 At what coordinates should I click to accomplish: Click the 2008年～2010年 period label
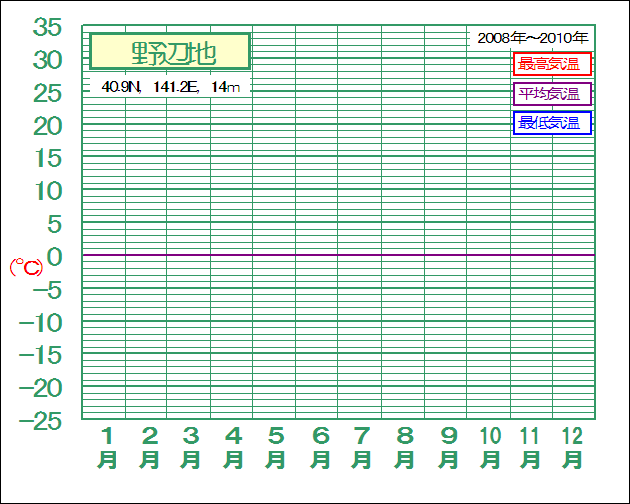(x=532, y=38)
